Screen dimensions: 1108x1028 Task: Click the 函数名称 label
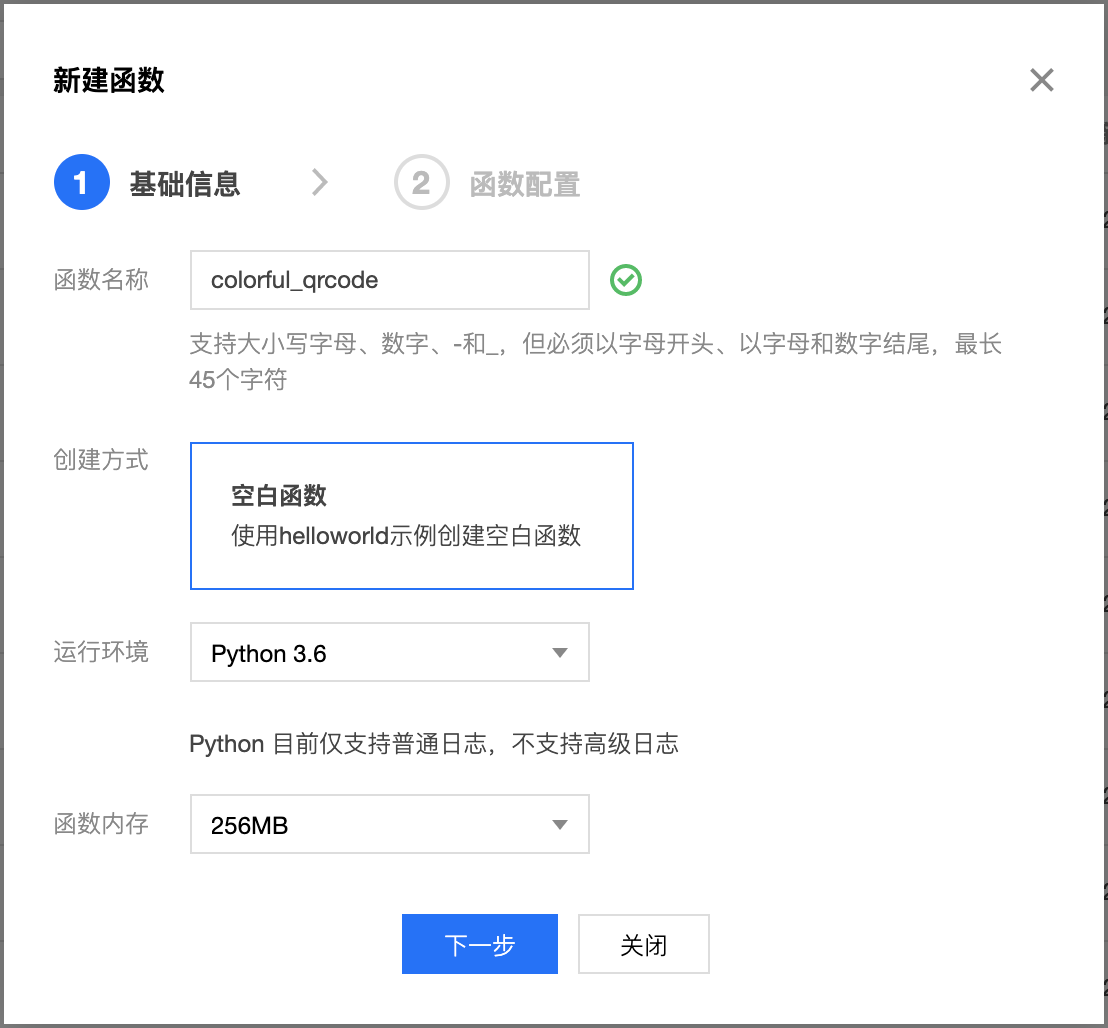[100, 280]
